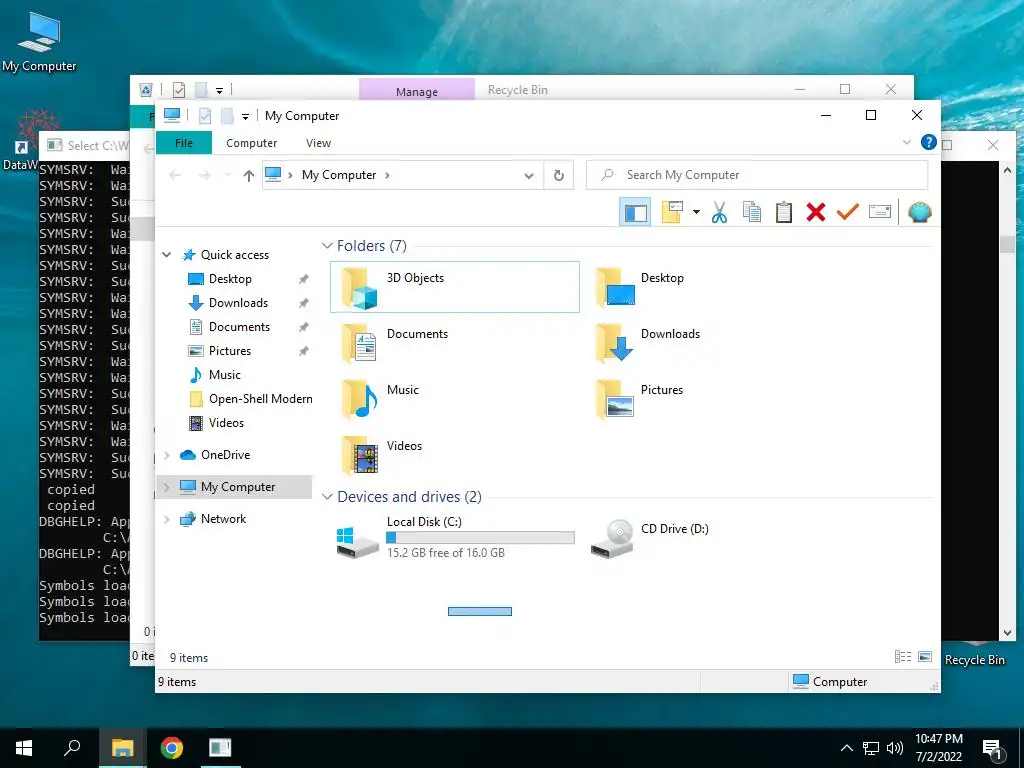The width and height of the screenshot is (1024, 768).
Task: Expand the My Computer tree node
Action: [x=167, y=487]
